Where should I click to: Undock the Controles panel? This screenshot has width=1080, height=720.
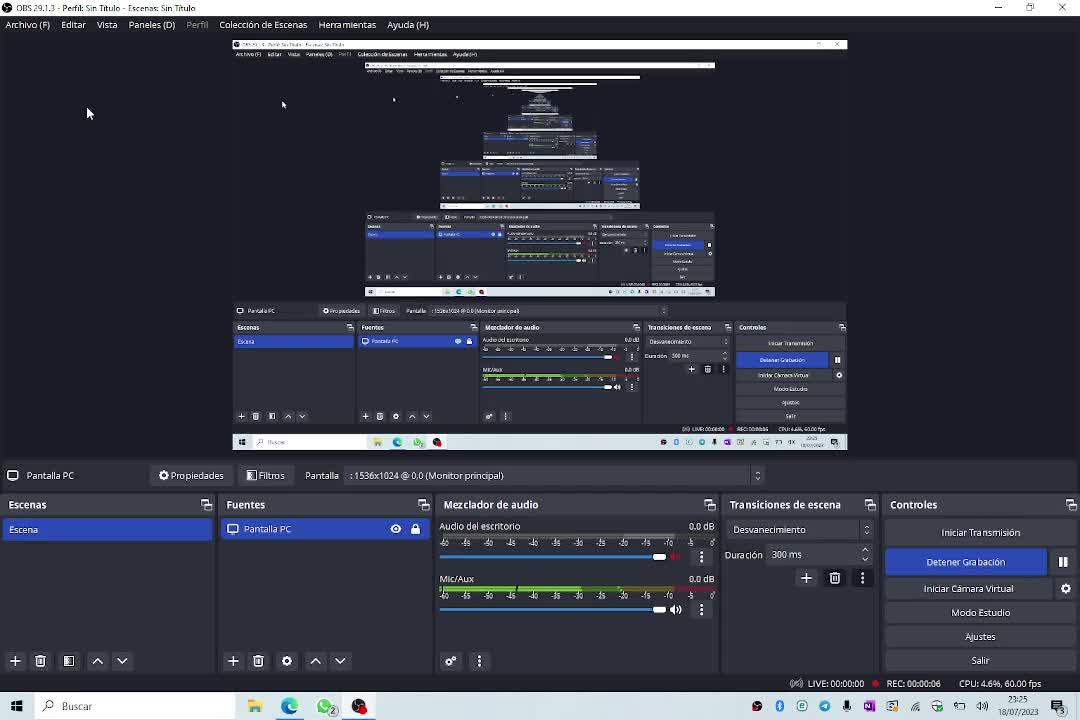[1071, 505]
